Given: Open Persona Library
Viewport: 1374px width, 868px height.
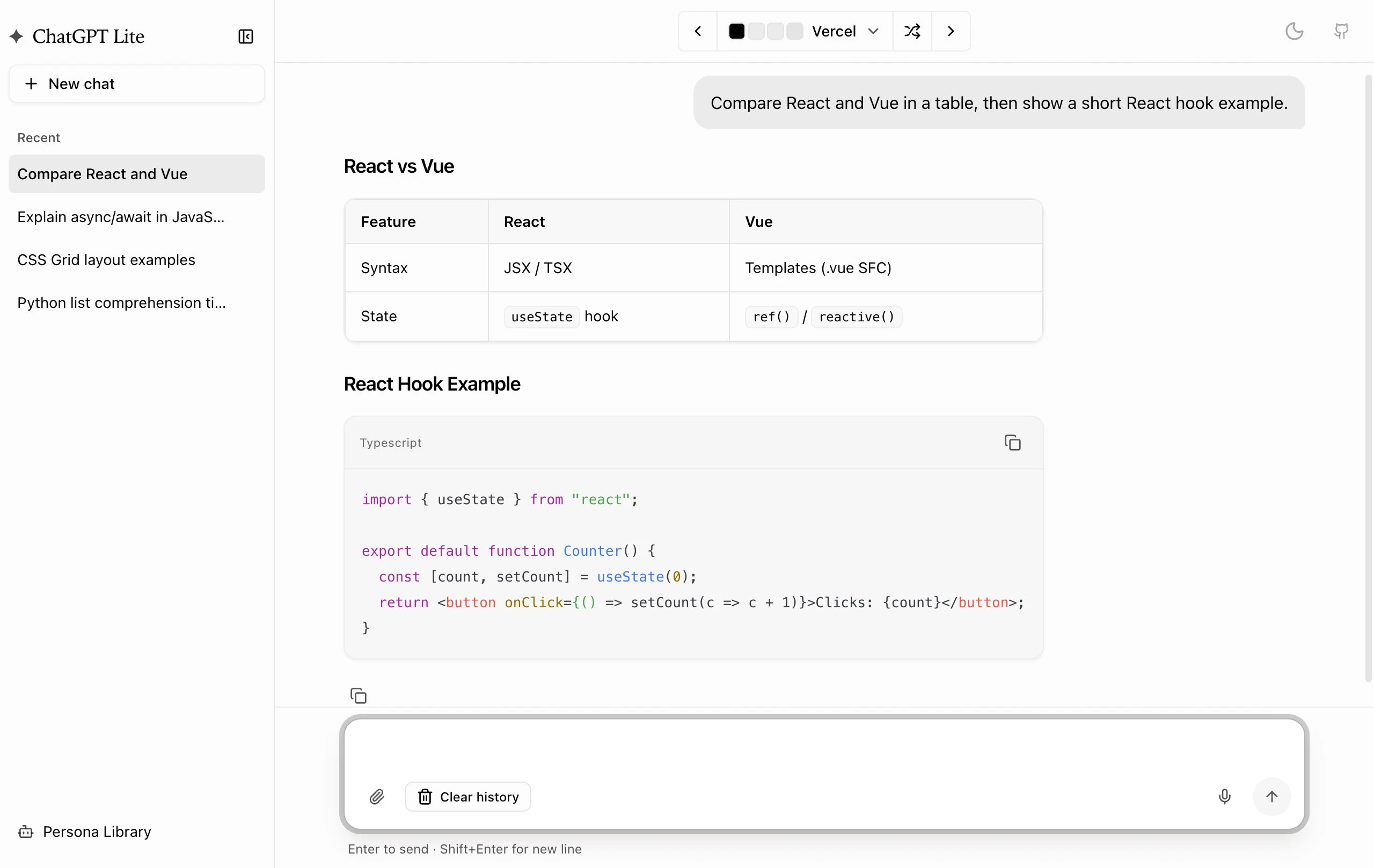Looking at the screenshot, I should coord(84,832).
